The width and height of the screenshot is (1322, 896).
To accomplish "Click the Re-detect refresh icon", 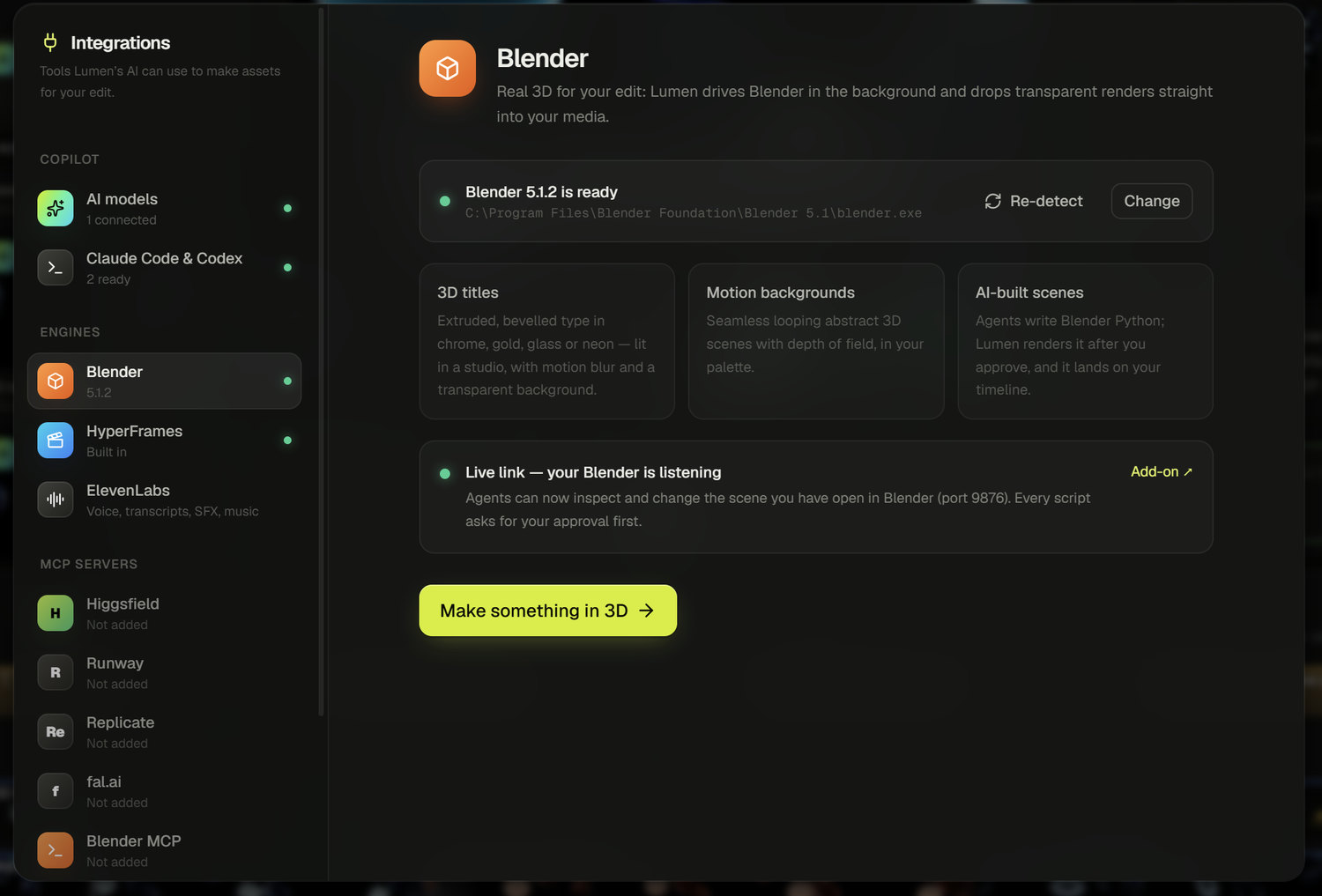I will tap(993, 201).
